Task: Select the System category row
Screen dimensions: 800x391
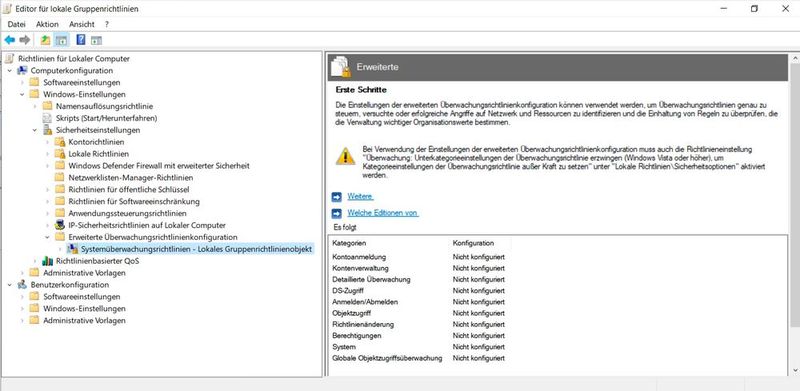Action: (418, 347)
